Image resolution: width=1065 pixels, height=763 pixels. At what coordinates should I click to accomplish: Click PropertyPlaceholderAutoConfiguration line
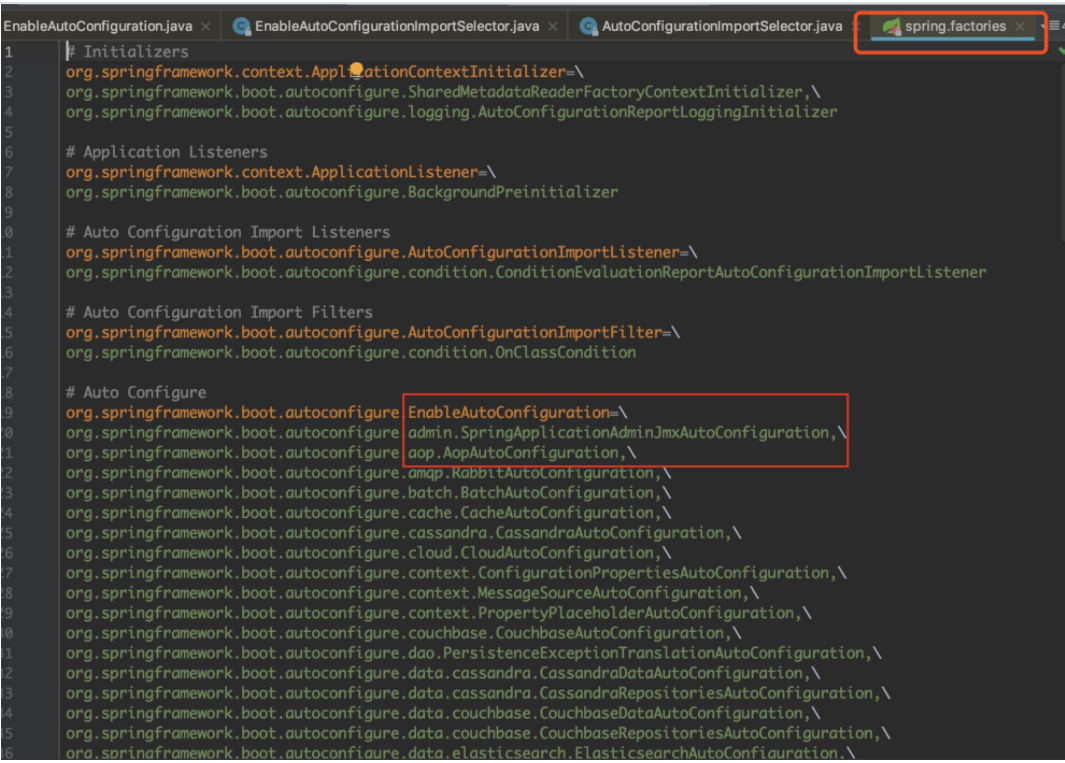pyautogui.click(x=438, y=613)
